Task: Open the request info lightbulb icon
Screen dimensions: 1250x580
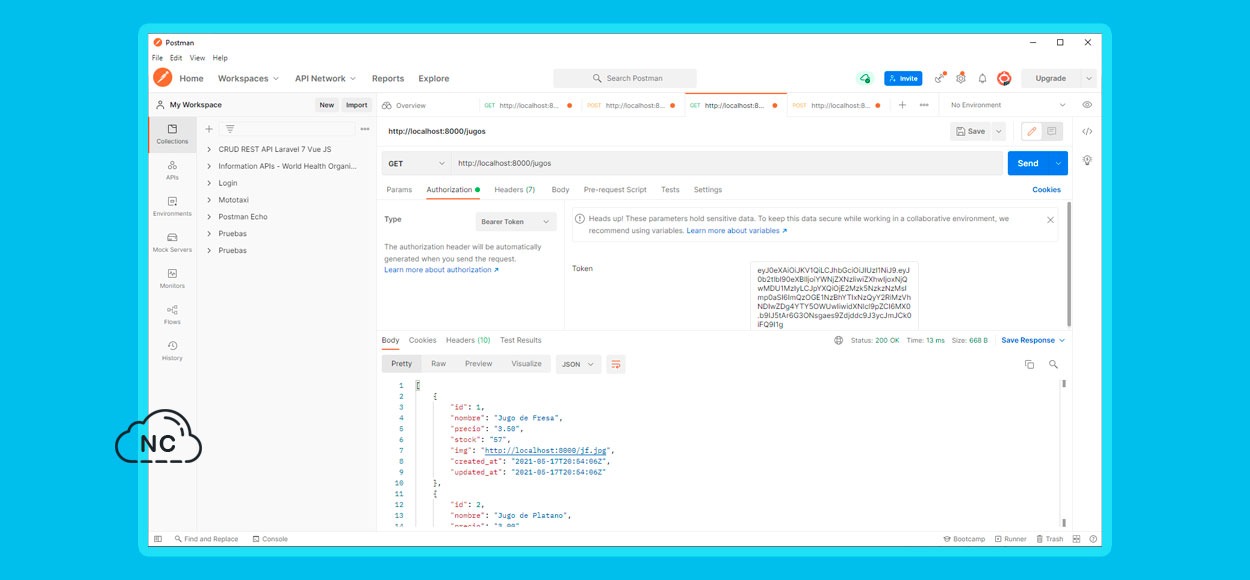Action: coord(1087,160)
